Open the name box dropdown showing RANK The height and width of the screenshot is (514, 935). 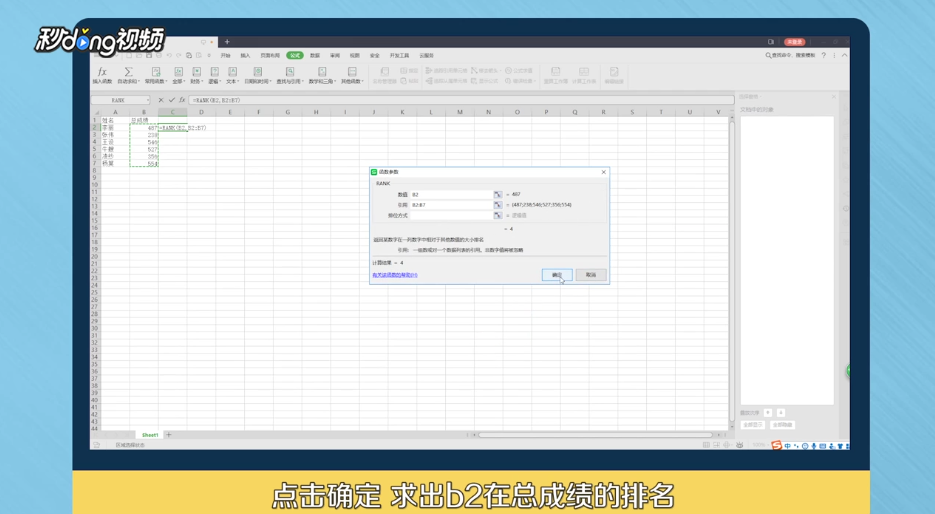point(147,100)
